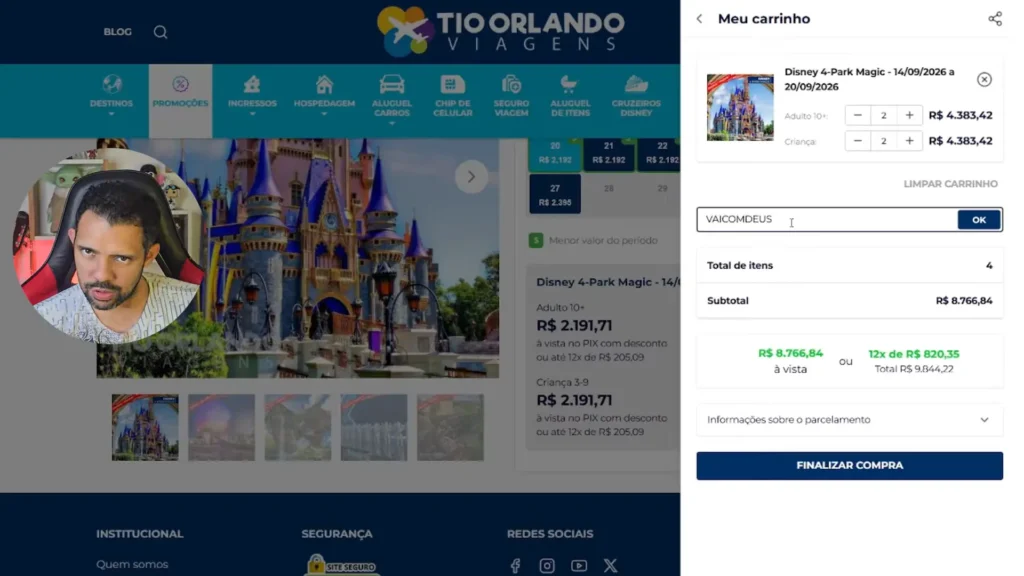The image size is (1024, 576).
Task: Select calendar day 21
Action: [x=609, y=153]
